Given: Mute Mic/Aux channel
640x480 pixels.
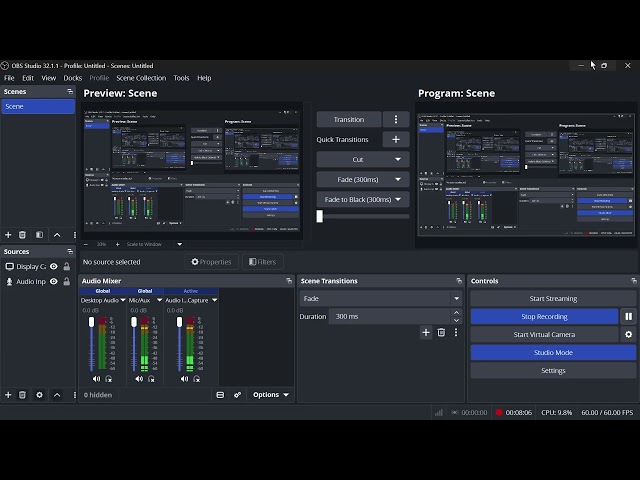Looking at the screenshot, I should (x=140, y=379).
